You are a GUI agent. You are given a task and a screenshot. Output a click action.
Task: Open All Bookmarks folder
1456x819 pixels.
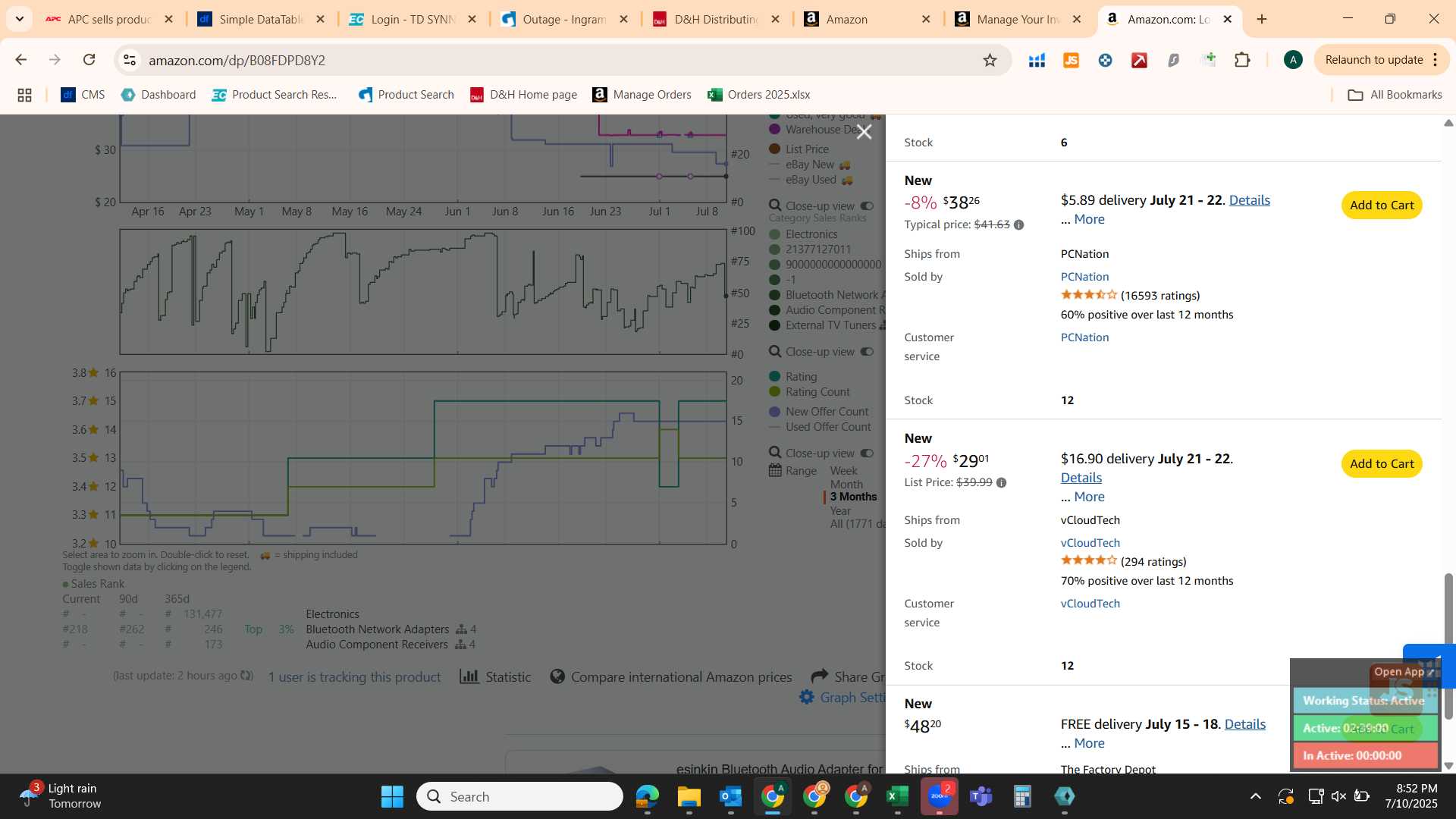[1395, 95]
